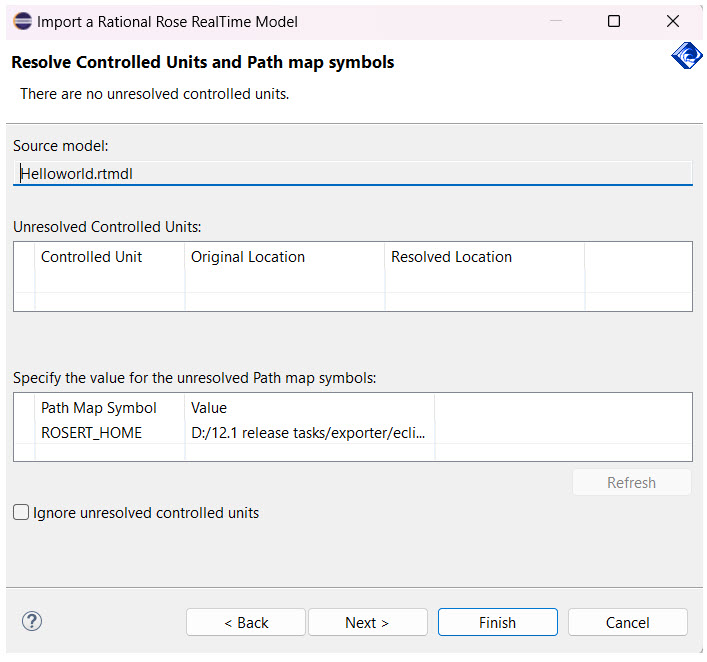
Task: Proceed using the Next button
Action: [367, 622]
